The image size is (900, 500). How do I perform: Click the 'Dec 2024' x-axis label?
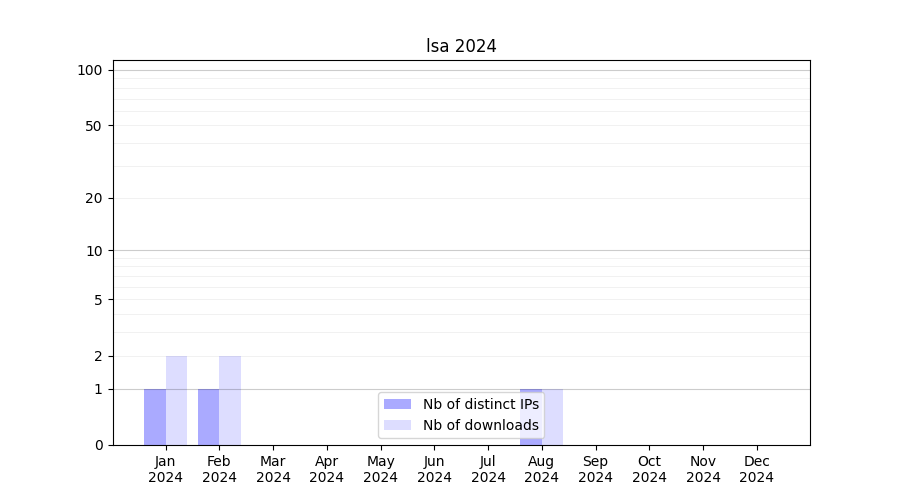click(x=756, y=469)
